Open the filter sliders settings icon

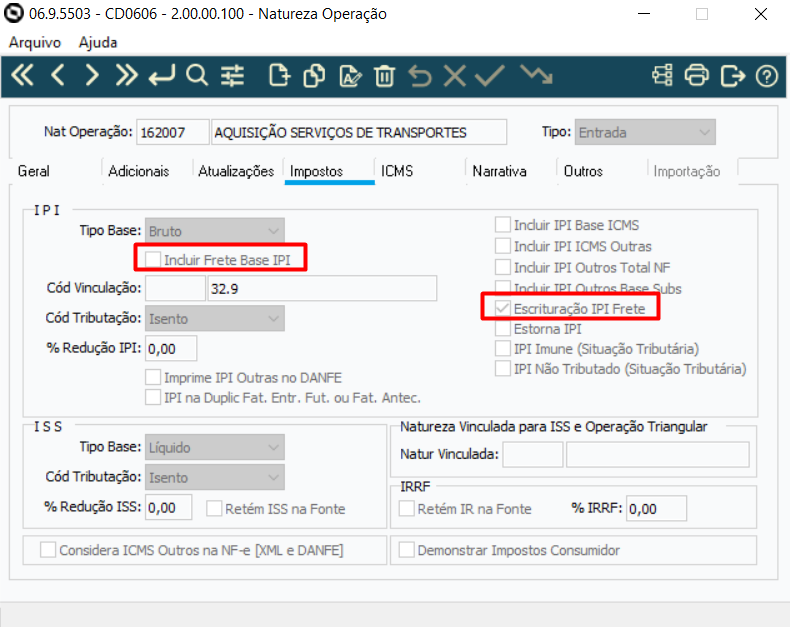coord(232,76)
